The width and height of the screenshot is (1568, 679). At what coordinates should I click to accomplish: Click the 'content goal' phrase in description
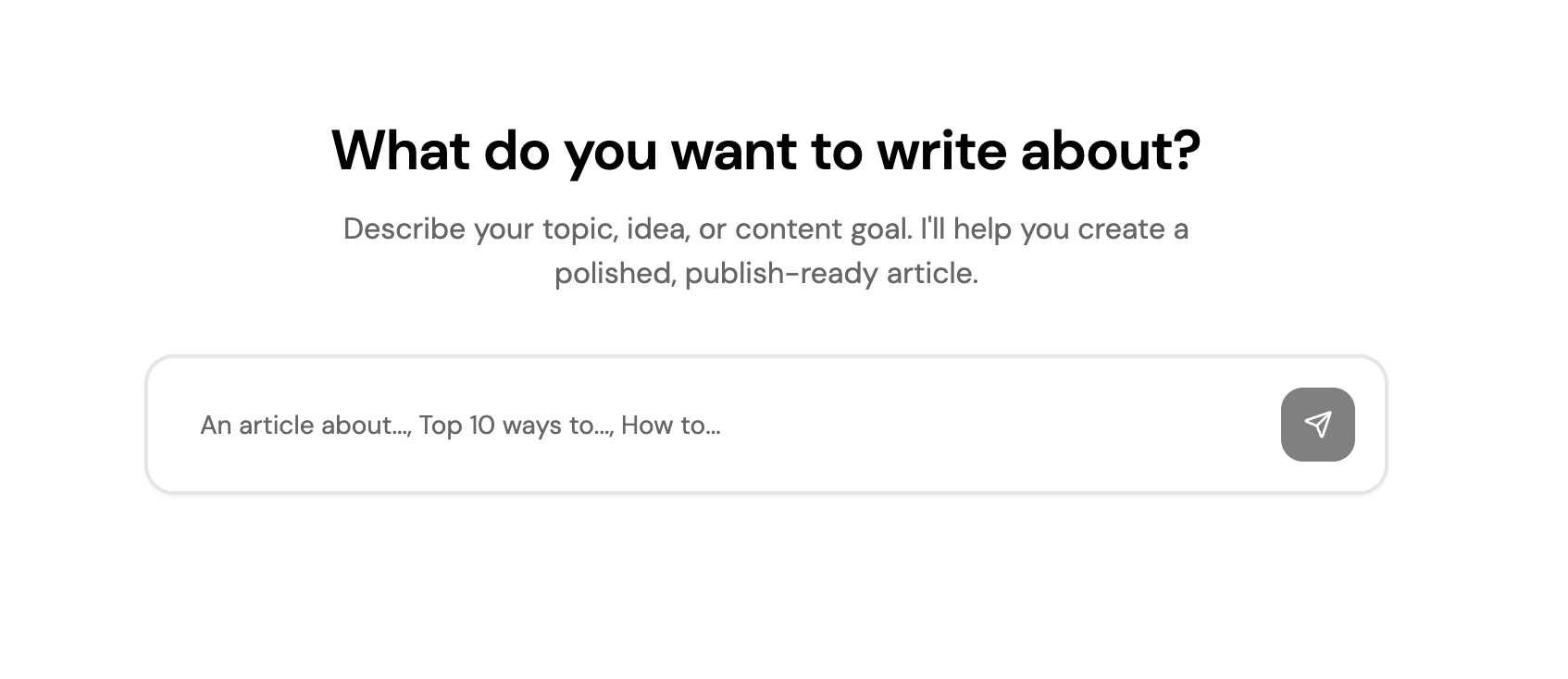pos(822,228)
